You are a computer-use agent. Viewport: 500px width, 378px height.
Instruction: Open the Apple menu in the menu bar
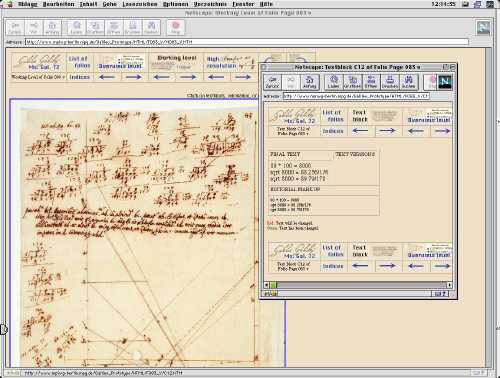click(8, 4)
